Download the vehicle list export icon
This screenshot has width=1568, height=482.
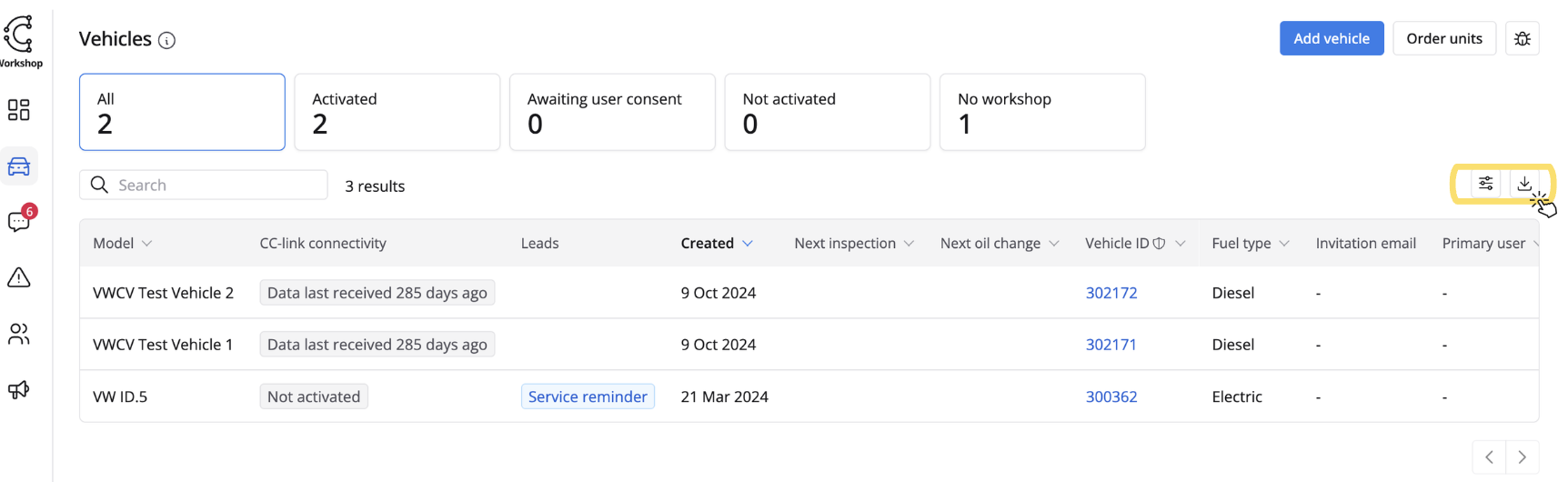click(1524, 184)
